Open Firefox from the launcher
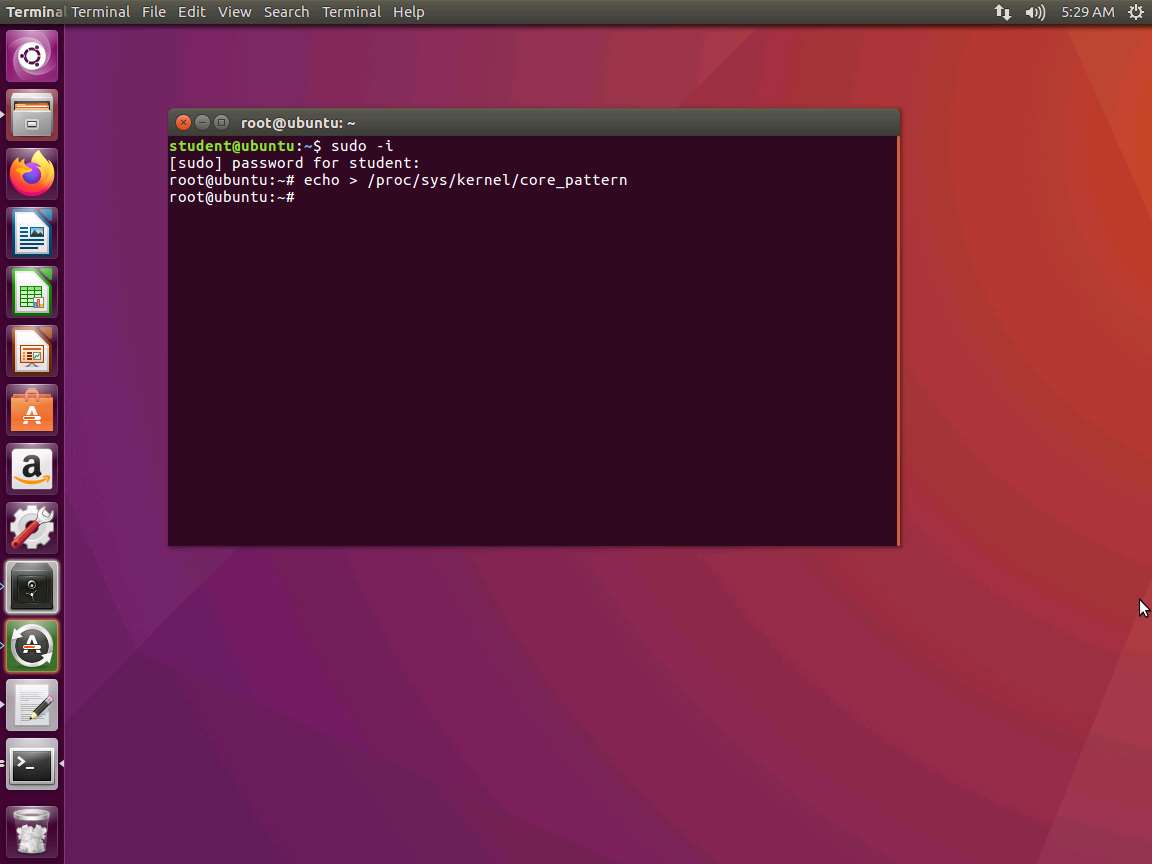 (x=32, y=174)
